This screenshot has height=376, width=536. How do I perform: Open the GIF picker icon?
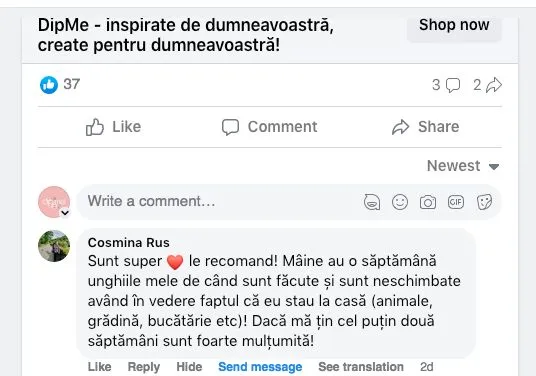click(456, 202)
